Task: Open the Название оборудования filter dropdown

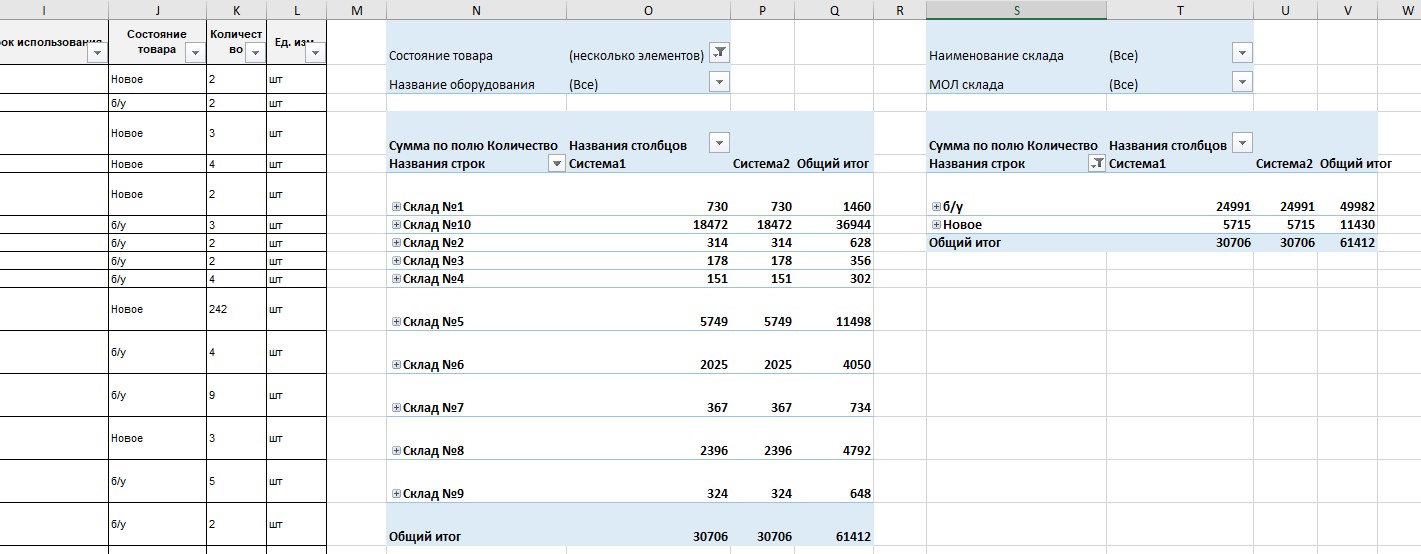Action: click(719, 84)
